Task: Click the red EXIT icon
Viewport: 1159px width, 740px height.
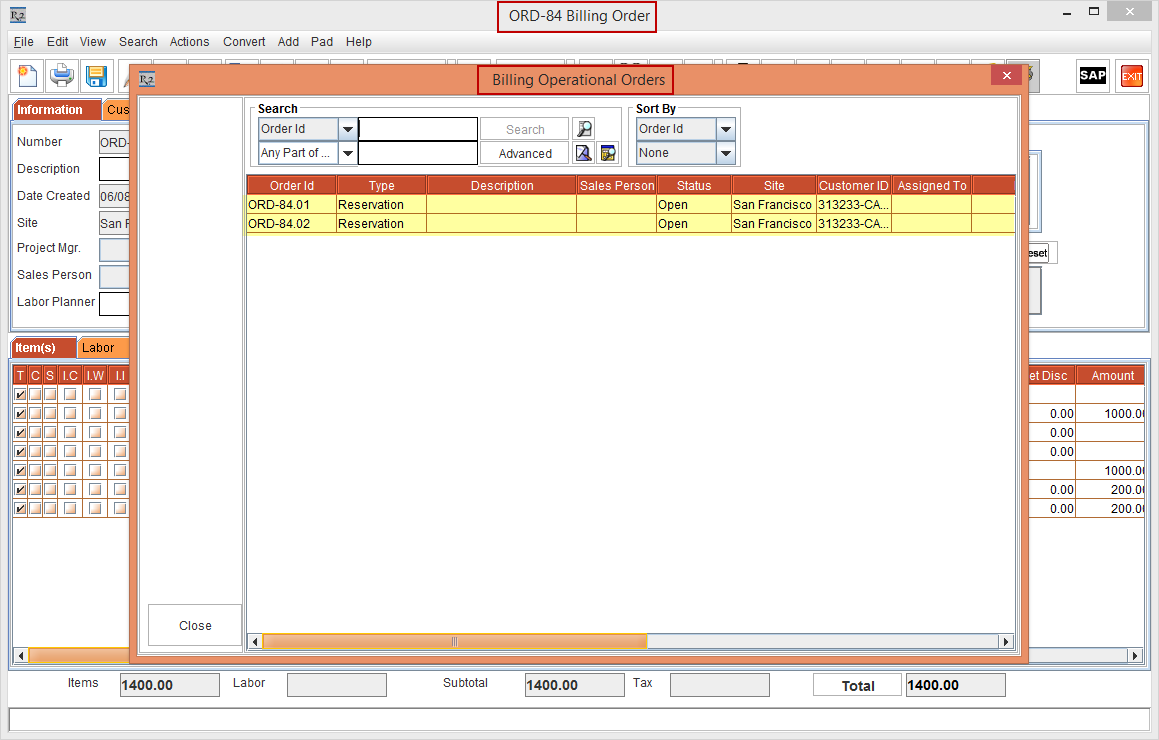Action: 1131,75
